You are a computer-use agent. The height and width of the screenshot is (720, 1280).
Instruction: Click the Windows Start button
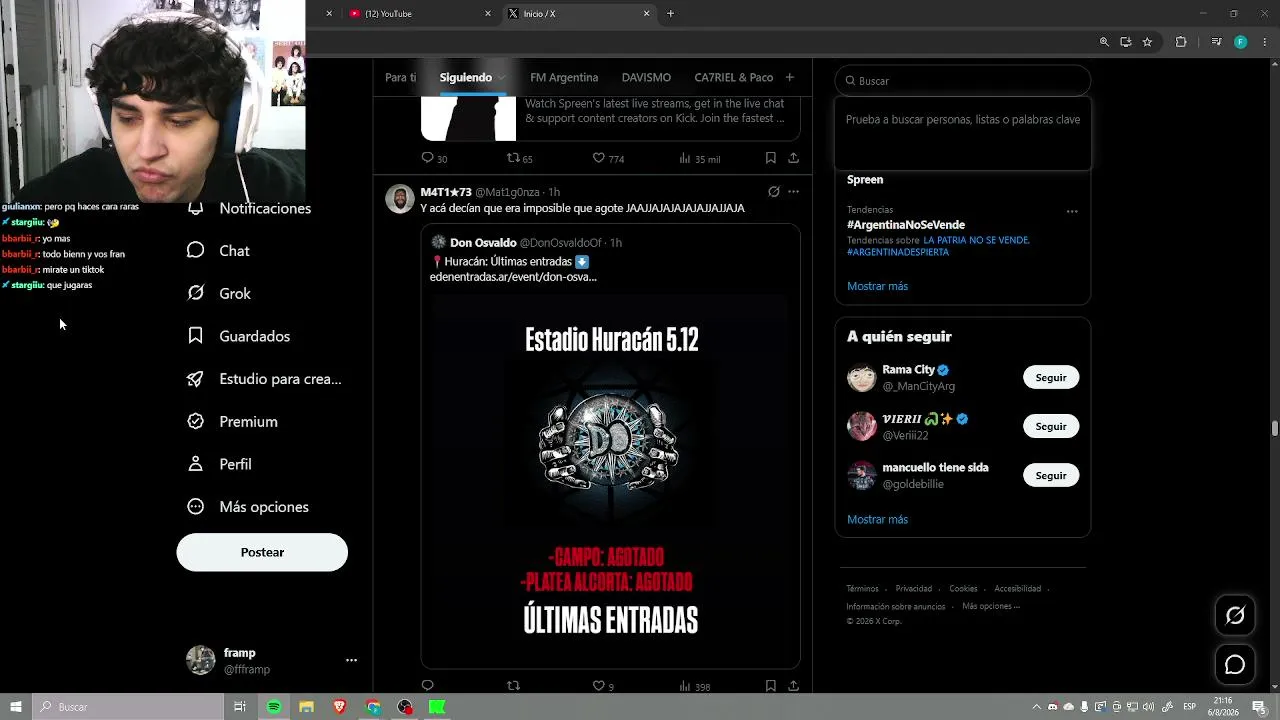16,707
